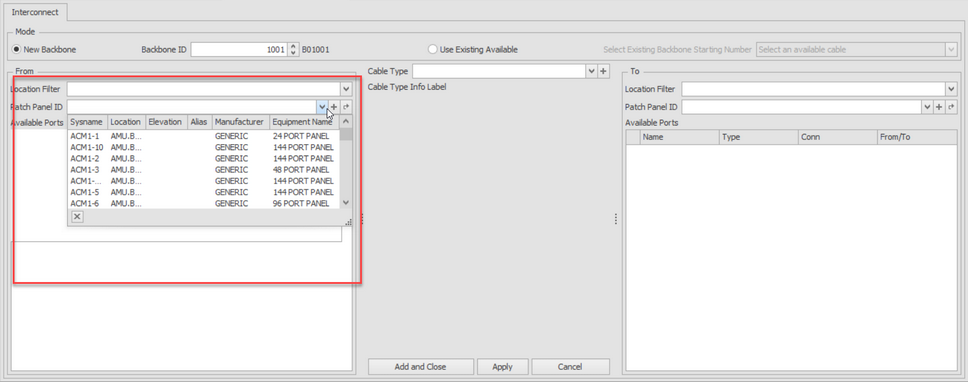Select the ACM1-5 patch panel row
The width and height of the screenshot is (968, 382).
(x=204, y=192)
